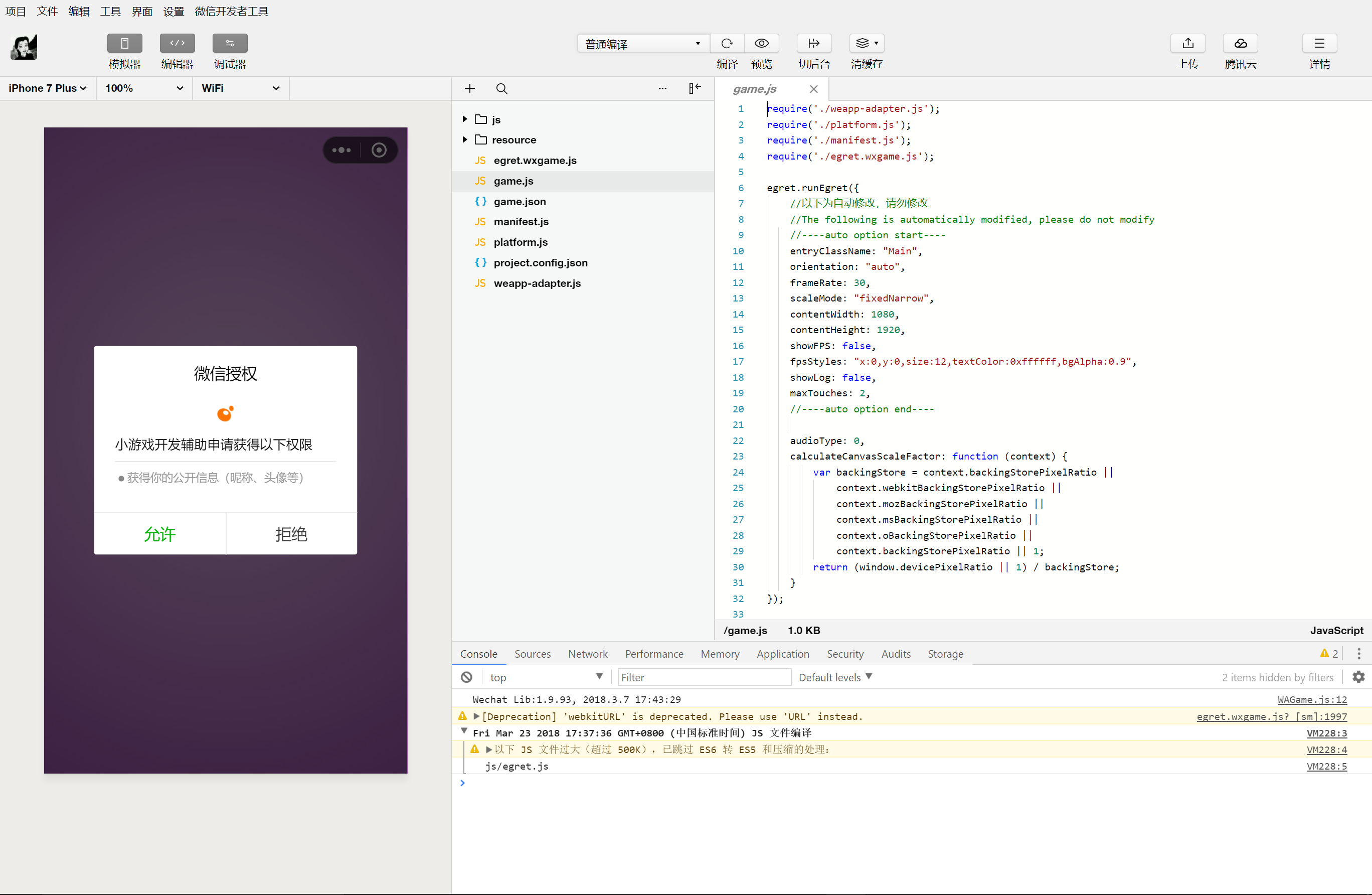Image resolution: width=1372 pixels, height=895 pixels.
Task: Click the user avatar in the toolbar
Action: pyautogui.click(x=24, y=47)
